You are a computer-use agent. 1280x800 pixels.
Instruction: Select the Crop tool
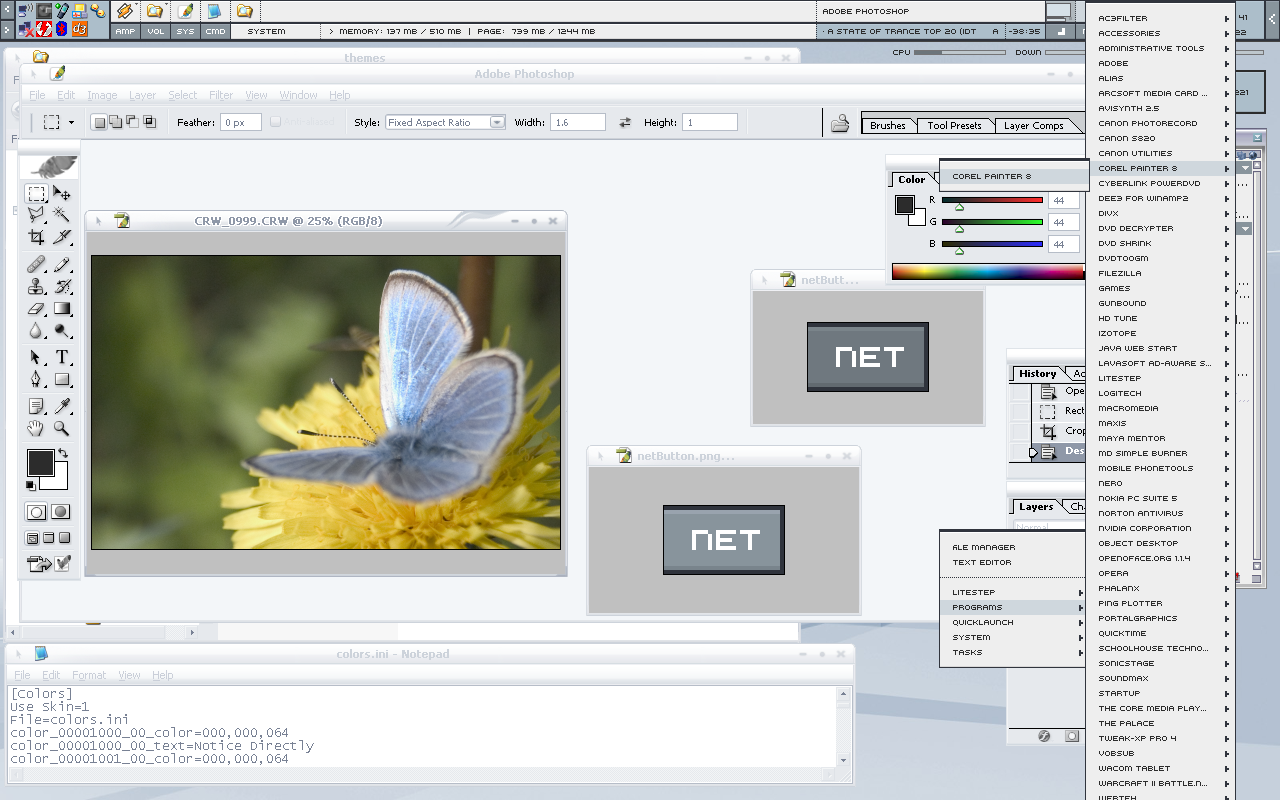coord(36,237)
